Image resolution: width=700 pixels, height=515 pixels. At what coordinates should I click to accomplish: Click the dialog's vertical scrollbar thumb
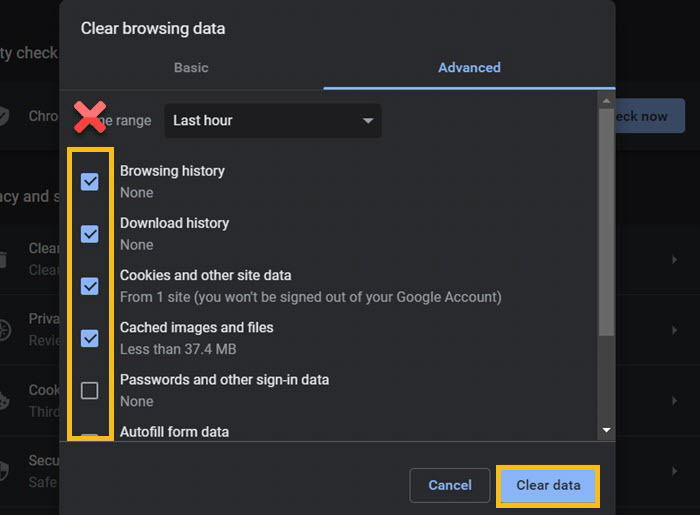click(x=606, y=222)
